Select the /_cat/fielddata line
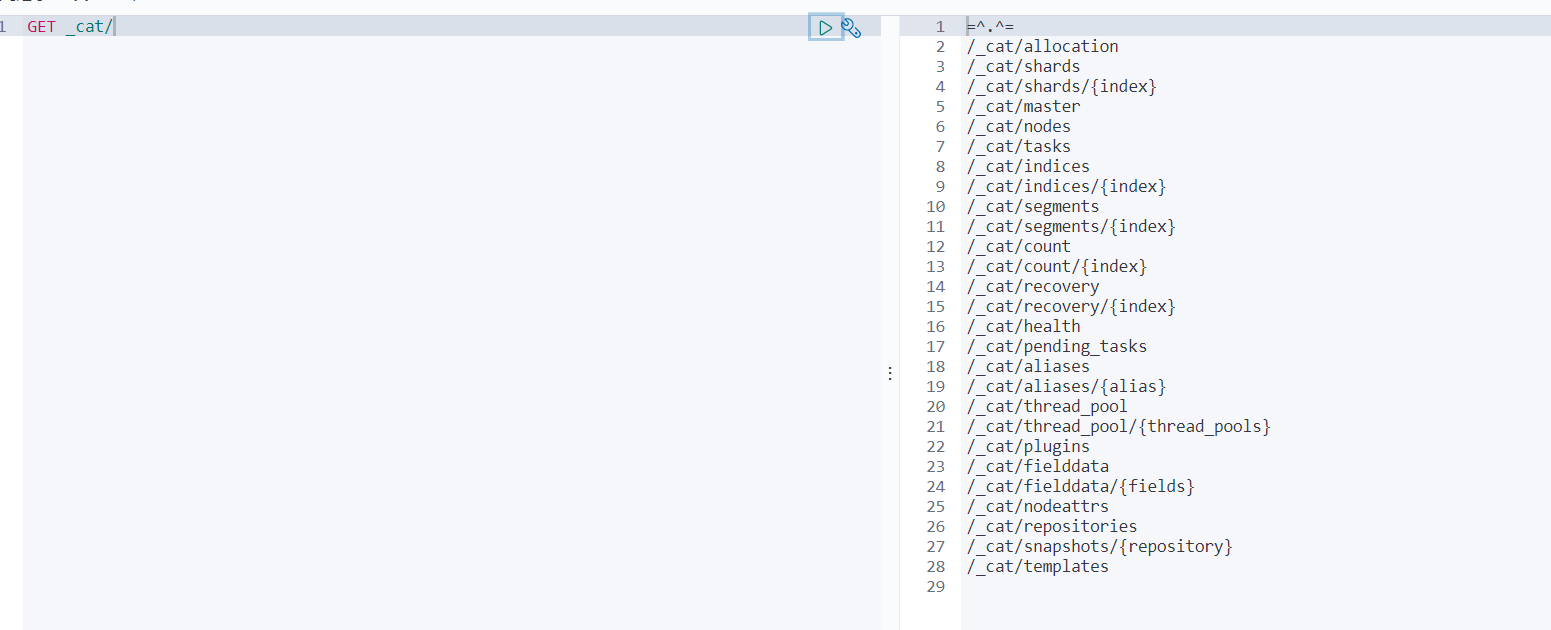 pos(1037,467)
